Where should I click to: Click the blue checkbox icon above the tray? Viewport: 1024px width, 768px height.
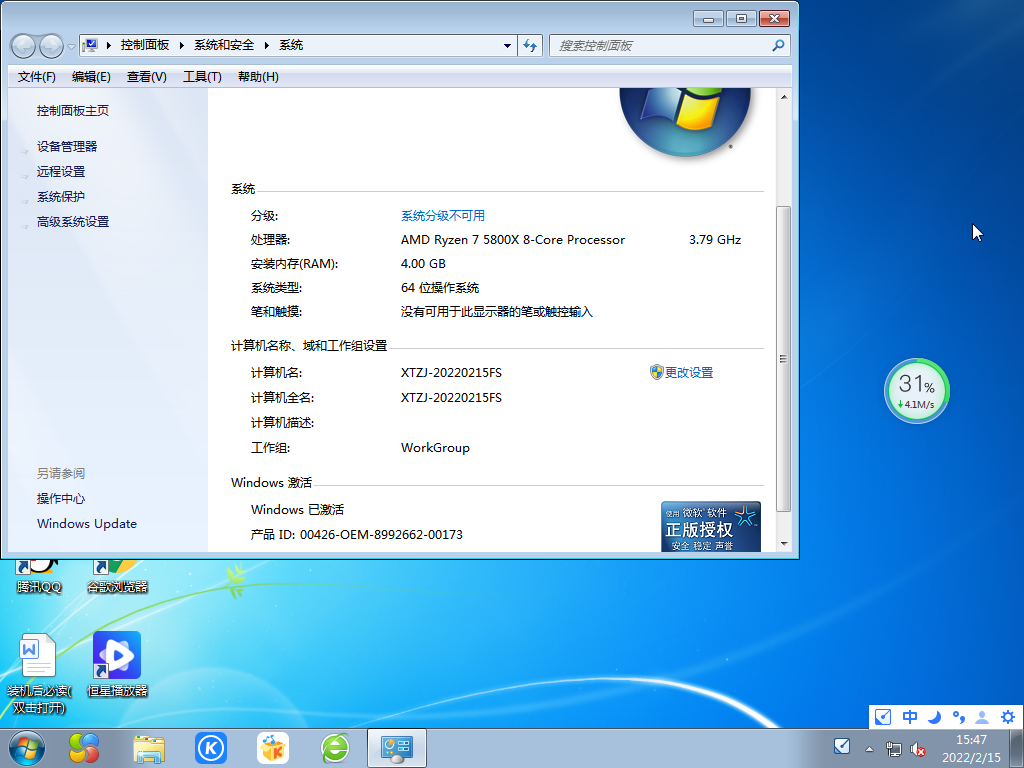coord(882,717)
